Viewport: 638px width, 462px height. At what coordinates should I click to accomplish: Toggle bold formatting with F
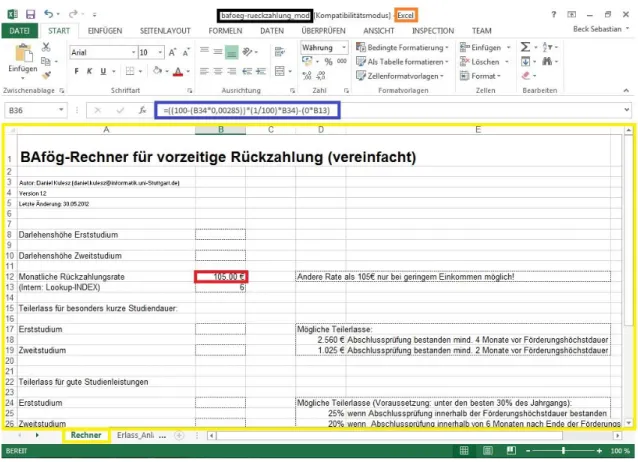click(x=76, y=71)
